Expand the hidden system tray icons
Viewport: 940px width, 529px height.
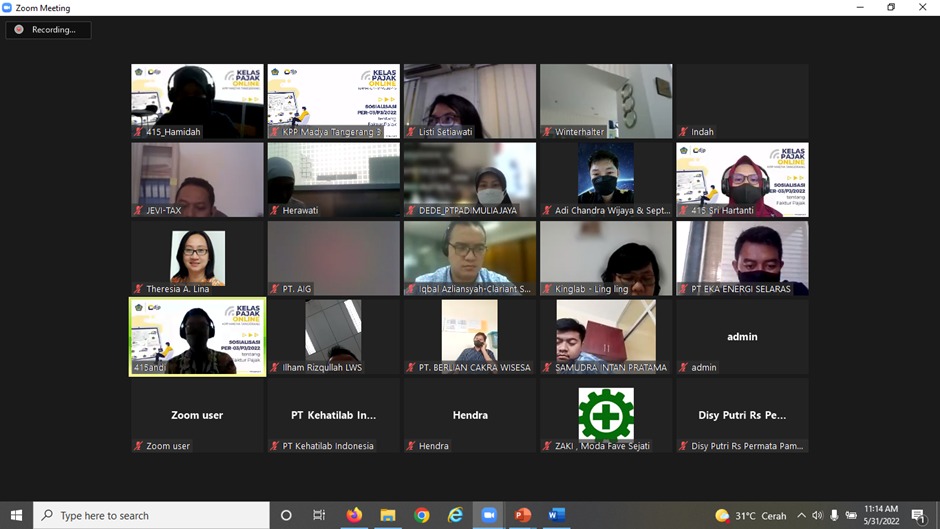pos(801,515)
